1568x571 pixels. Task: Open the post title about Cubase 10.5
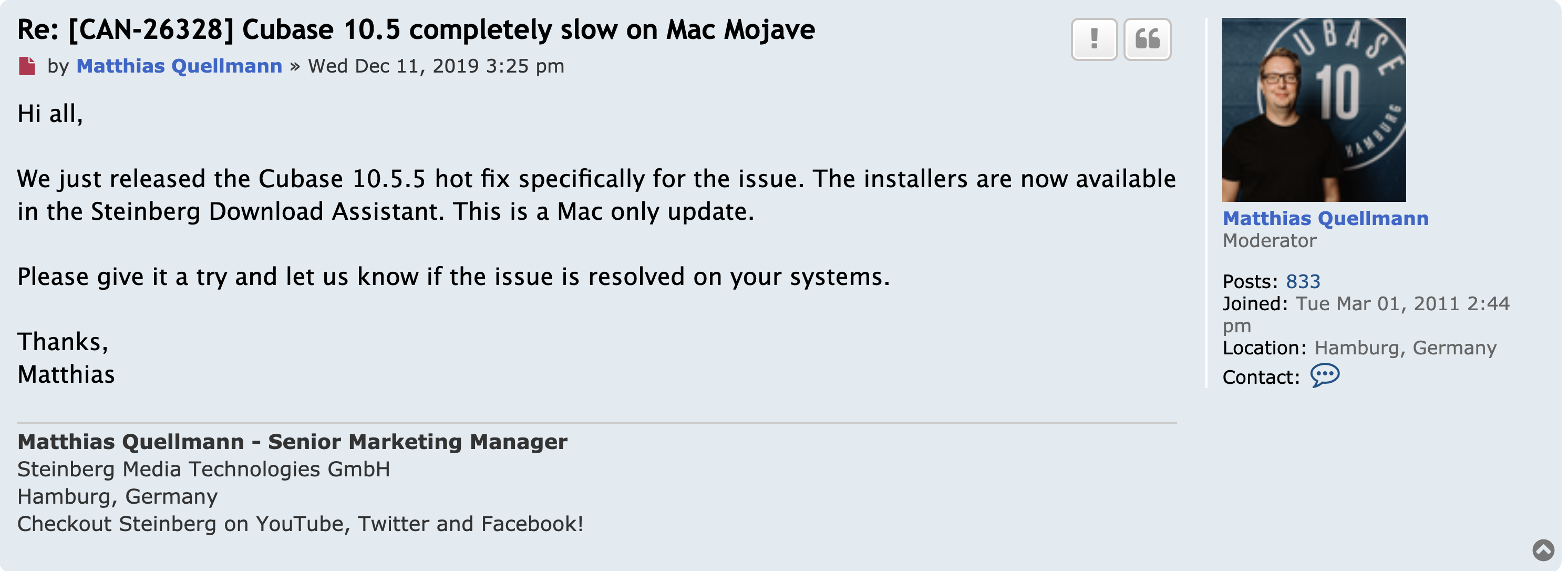pos(416,29)
